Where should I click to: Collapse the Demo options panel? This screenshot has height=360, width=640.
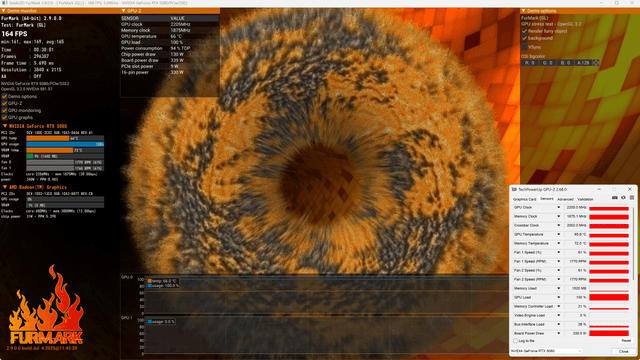(523, 11)
